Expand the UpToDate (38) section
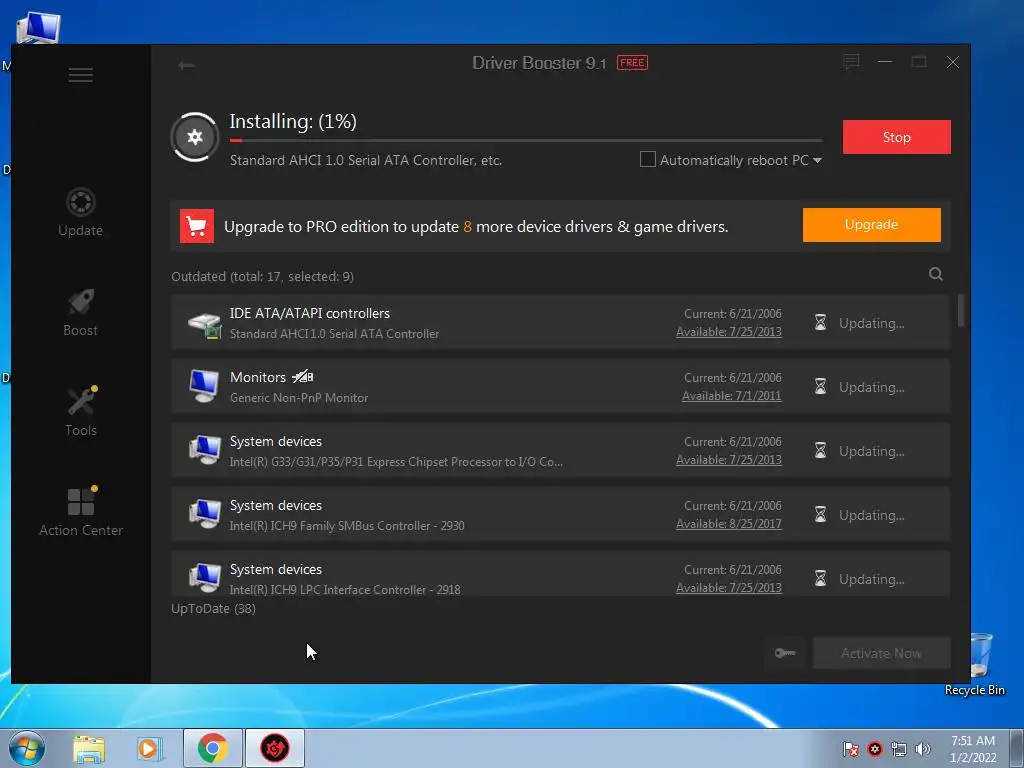Screen dimensions: 1024x768 [214, 609]
